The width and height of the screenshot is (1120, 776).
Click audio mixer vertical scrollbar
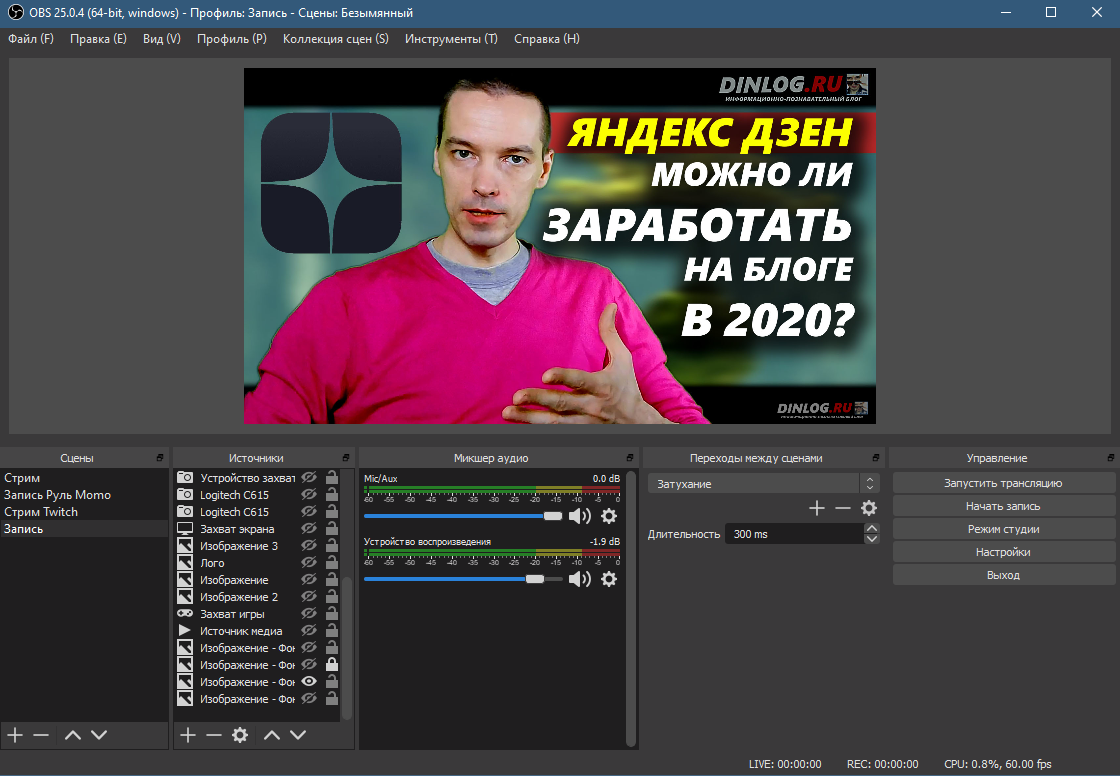click(x=631, y=607)
